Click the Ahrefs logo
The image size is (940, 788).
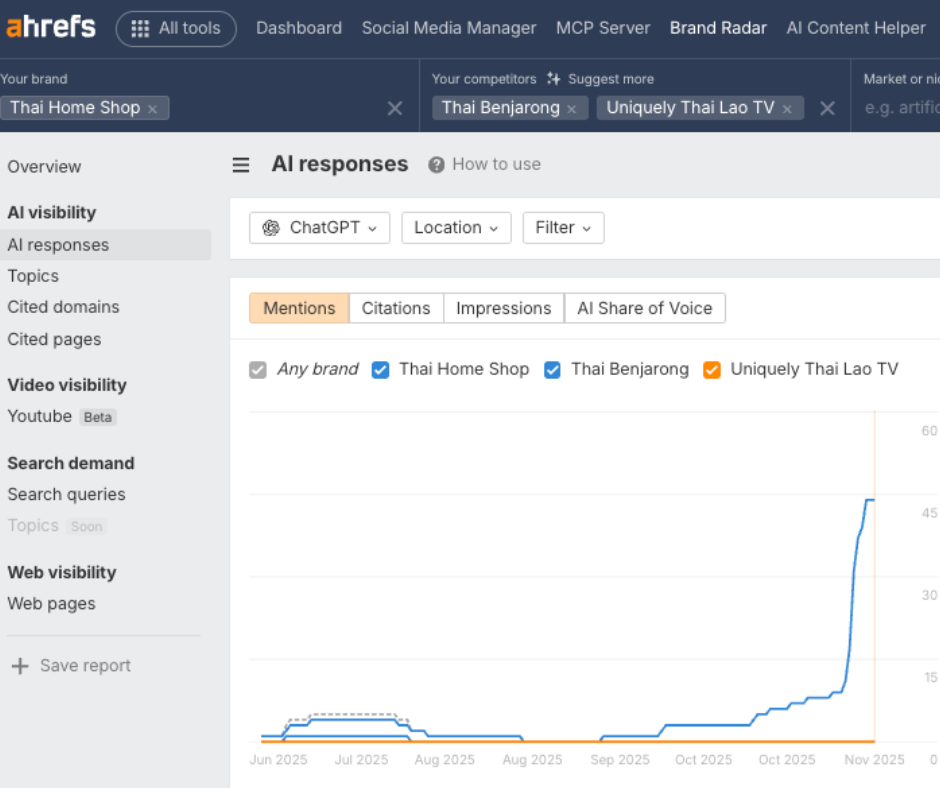(51, 28)
